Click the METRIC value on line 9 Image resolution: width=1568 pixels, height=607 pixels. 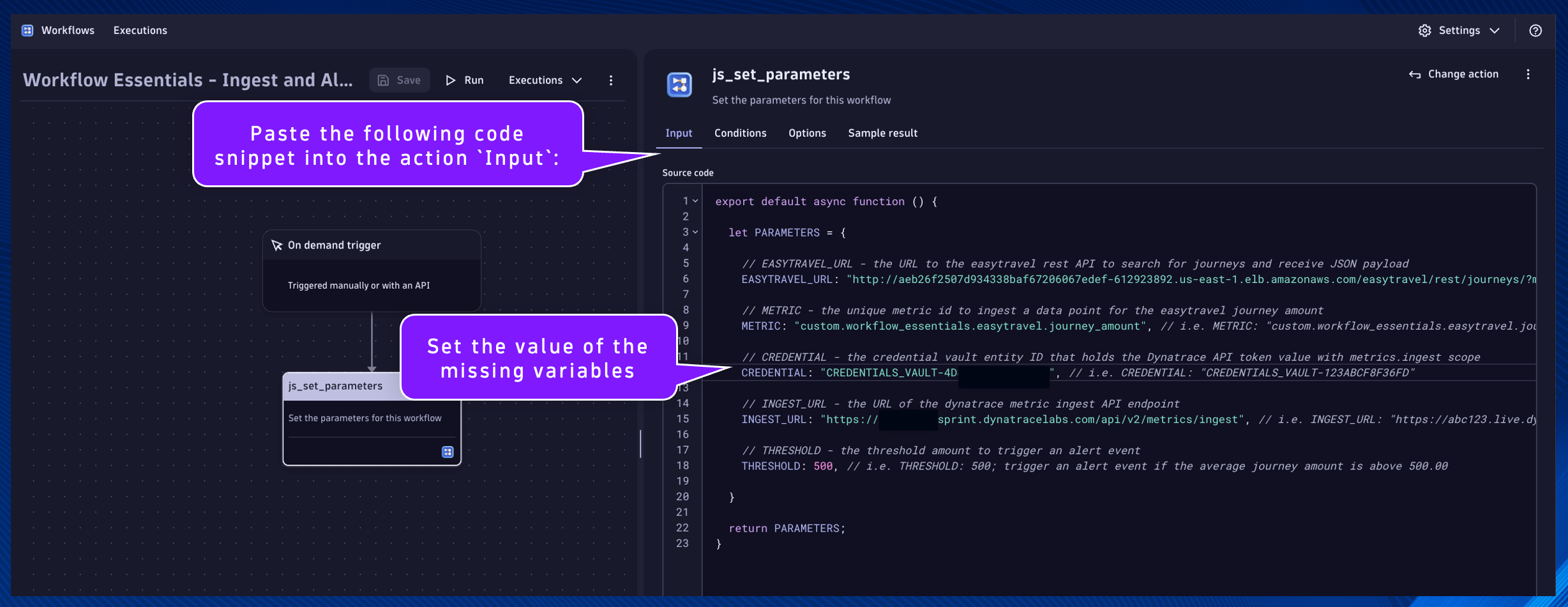(970, 326)
